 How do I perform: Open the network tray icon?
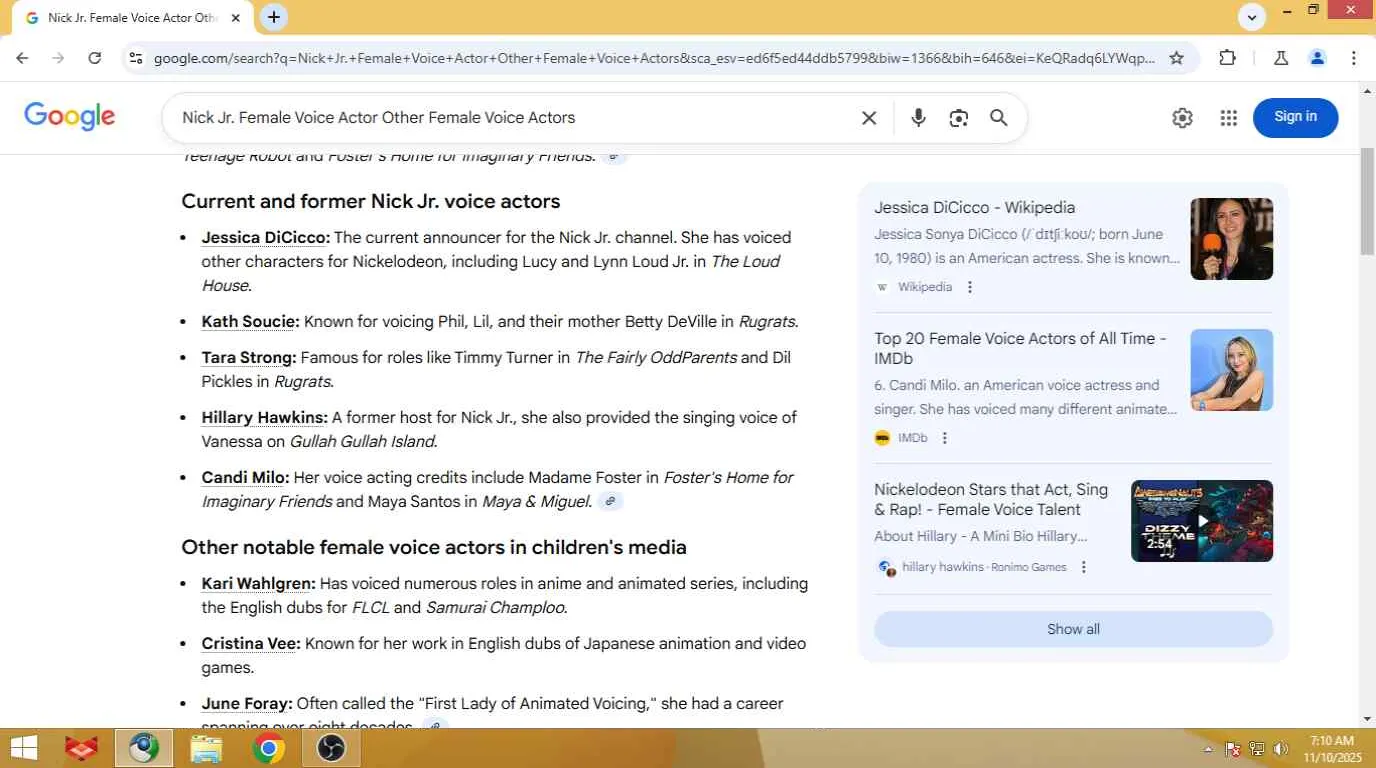pos(1257,749)
